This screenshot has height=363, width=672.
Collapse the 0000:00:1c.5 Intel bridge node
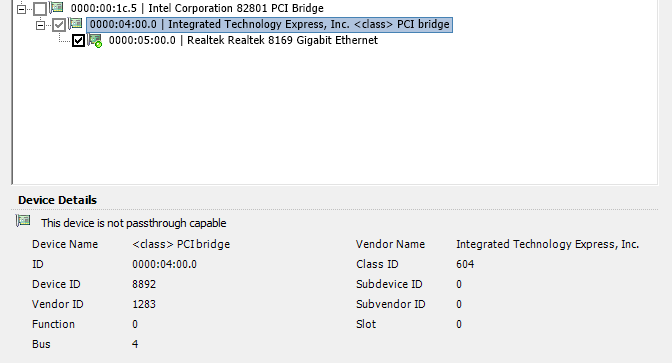21,9
